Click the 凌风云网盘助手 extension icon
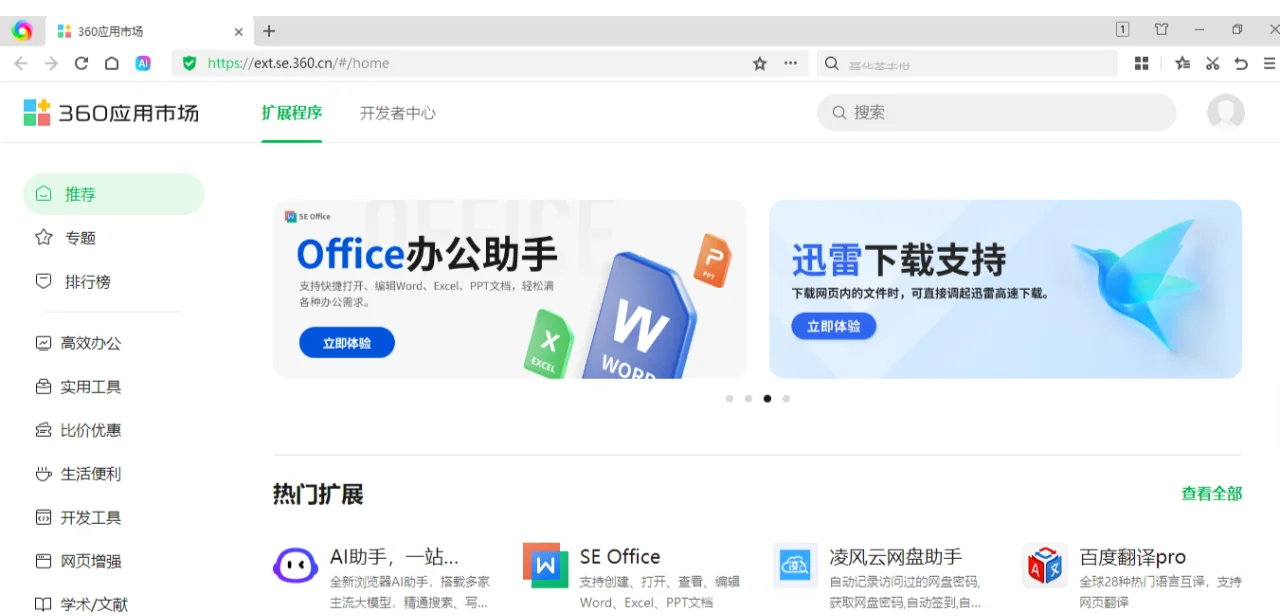 point(795,566)
